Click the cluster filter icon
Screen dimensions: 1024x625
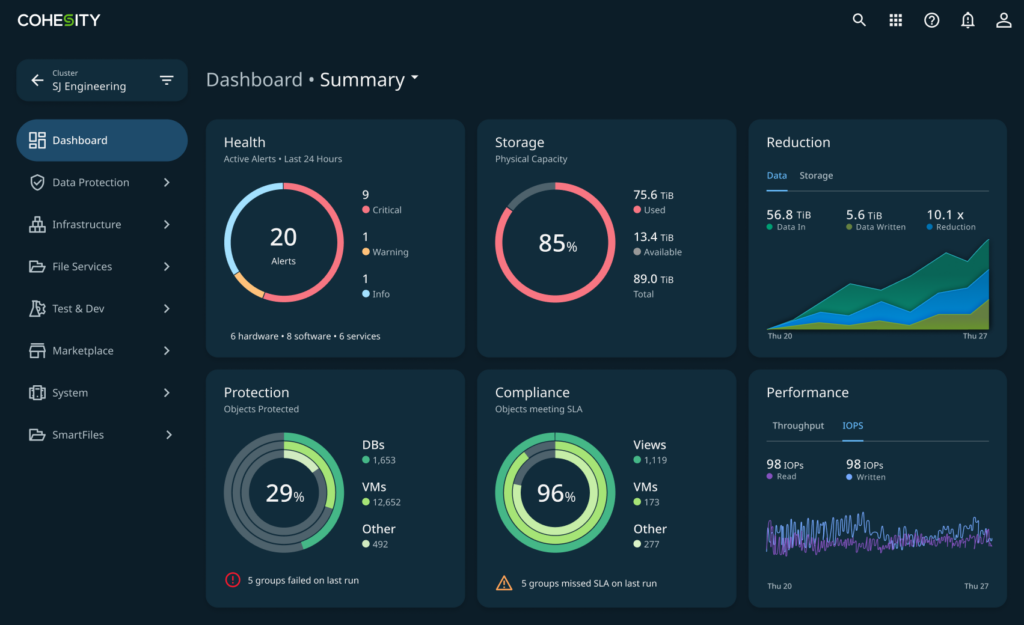tap(166, 80)
